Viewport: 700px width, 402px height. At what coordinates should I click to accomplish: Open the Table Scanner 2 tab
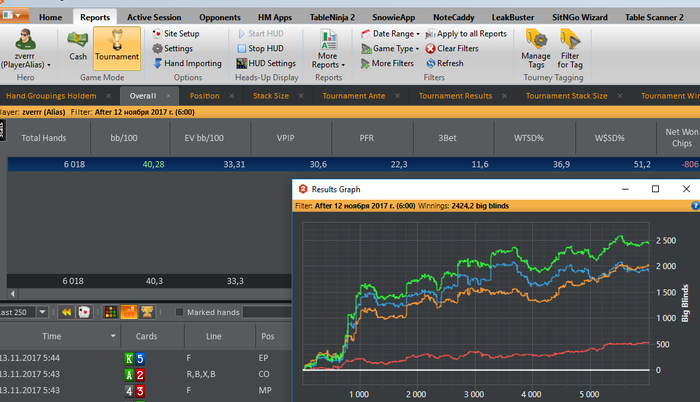point(654,17)
